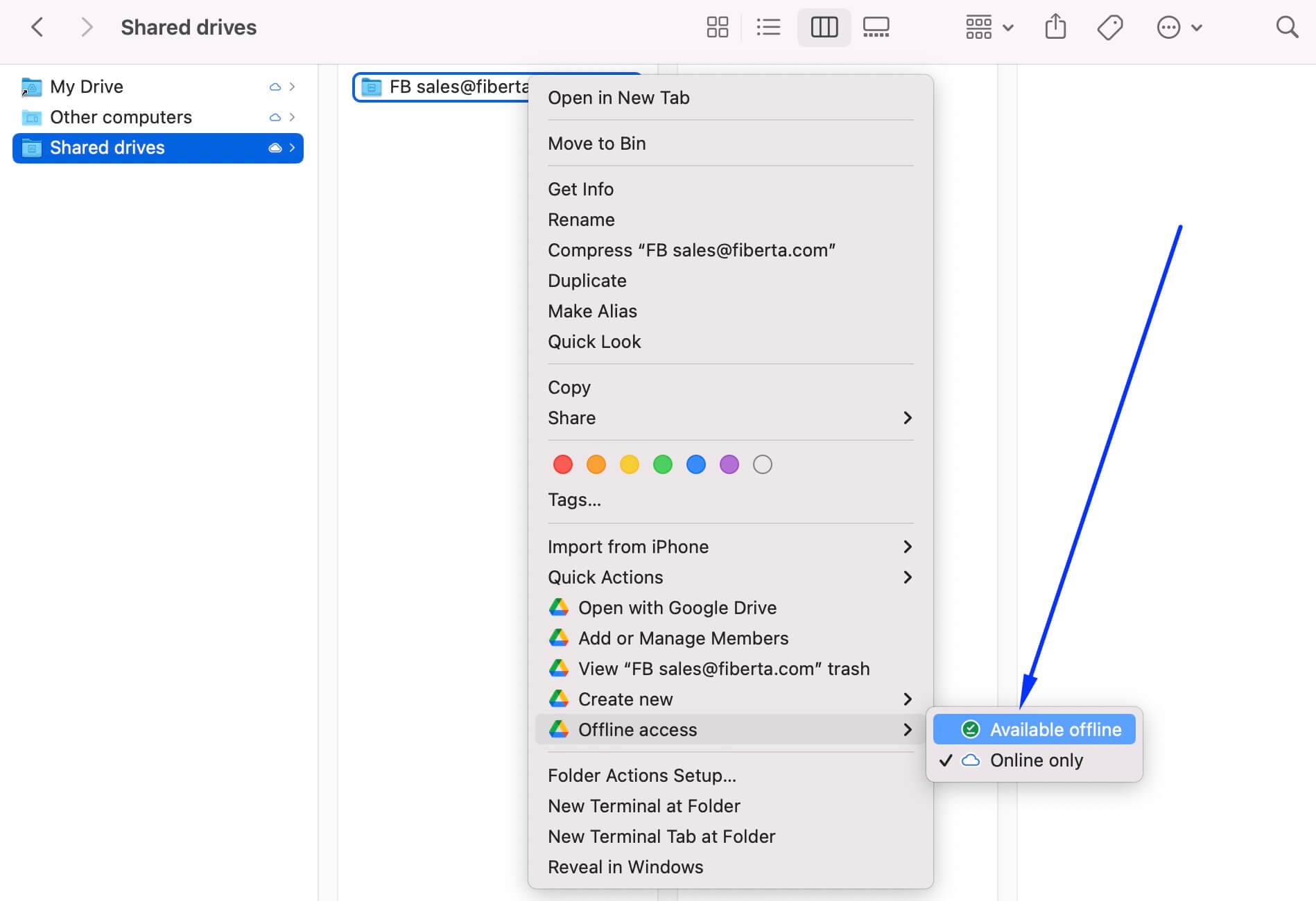Viewport: 1316px width, 901px height.
Task: Choose View "FB sales@fiberta.com" trash
Action: click(730, 669)
